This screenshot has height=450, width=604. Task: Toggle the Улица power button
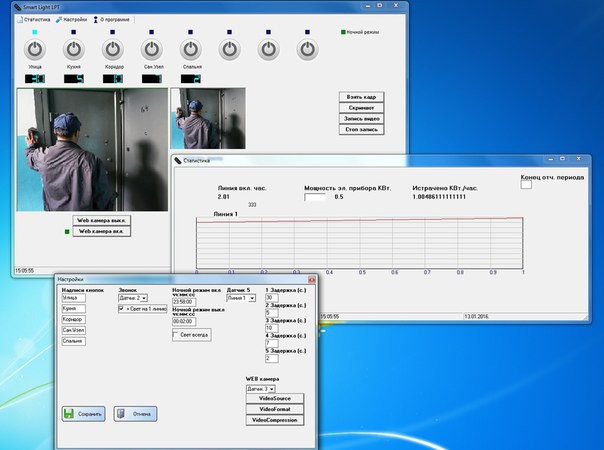[34, 48]
